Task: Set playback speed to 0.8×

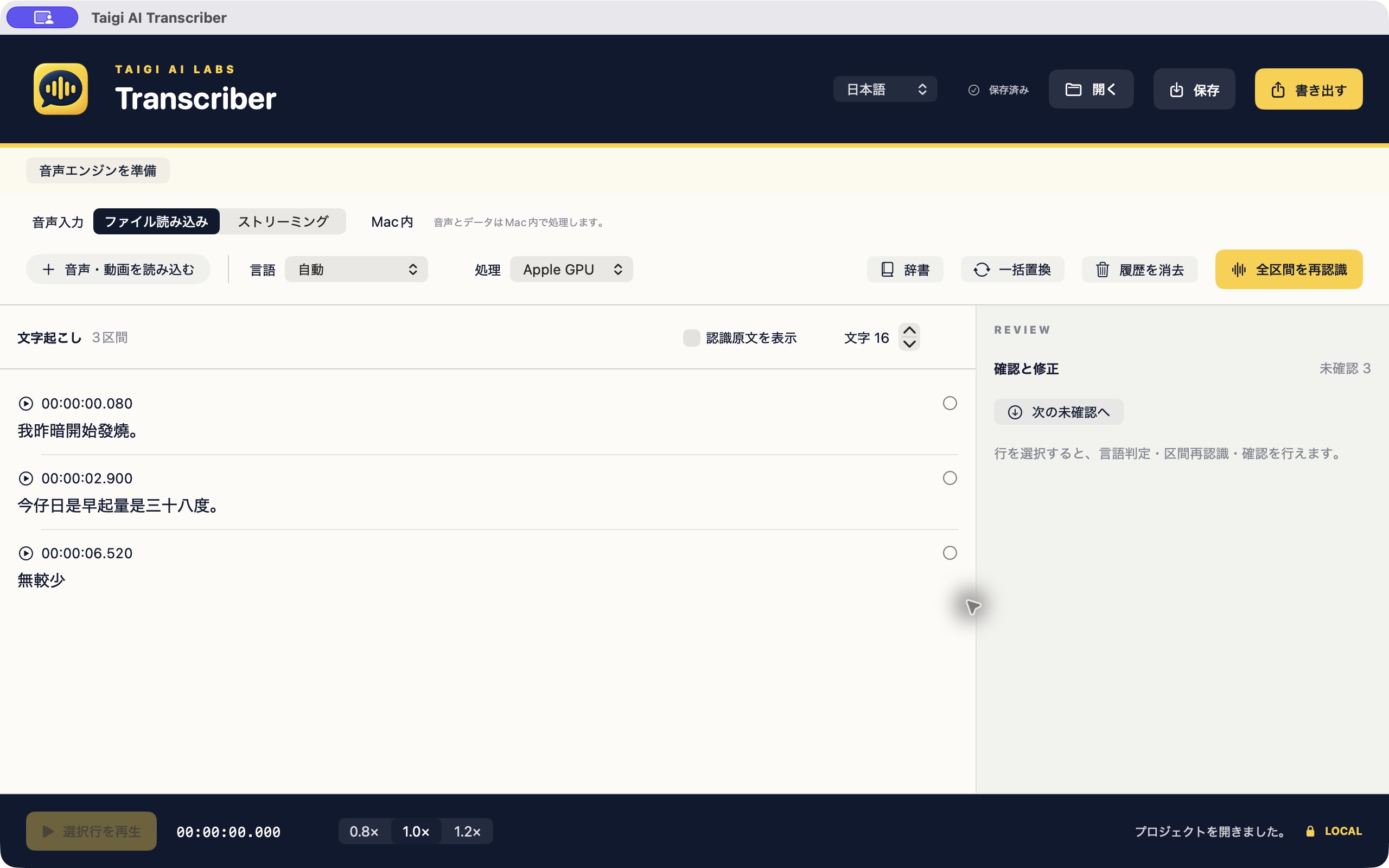Action: click(x=365, y=831)
